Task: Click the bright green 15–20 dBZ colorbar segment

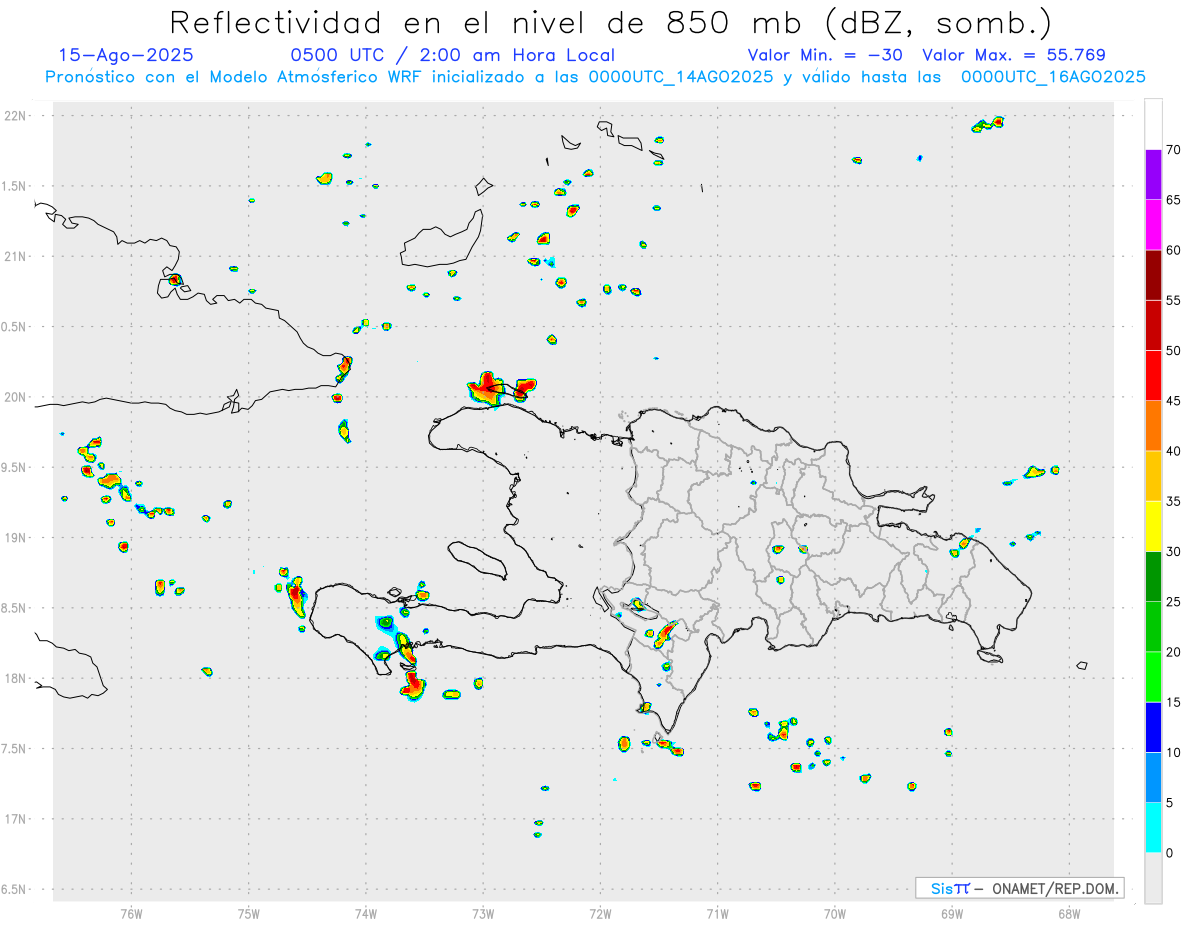Action: point(1153,677)
